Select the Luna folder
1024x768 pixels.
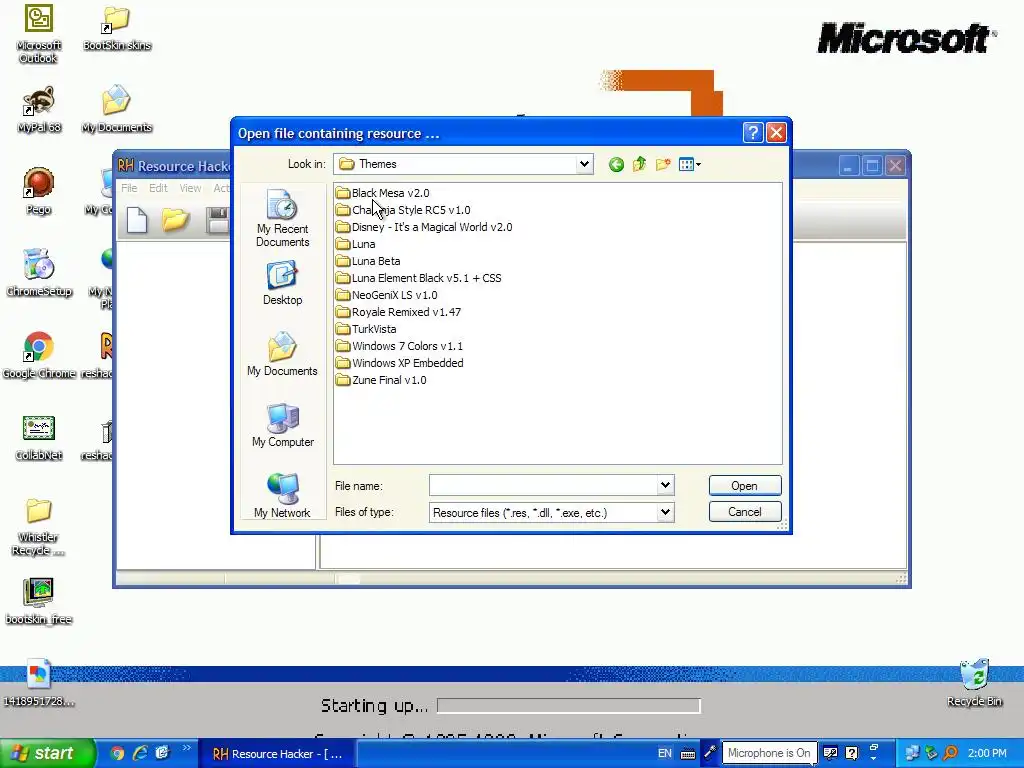click(x=356, y=244)
